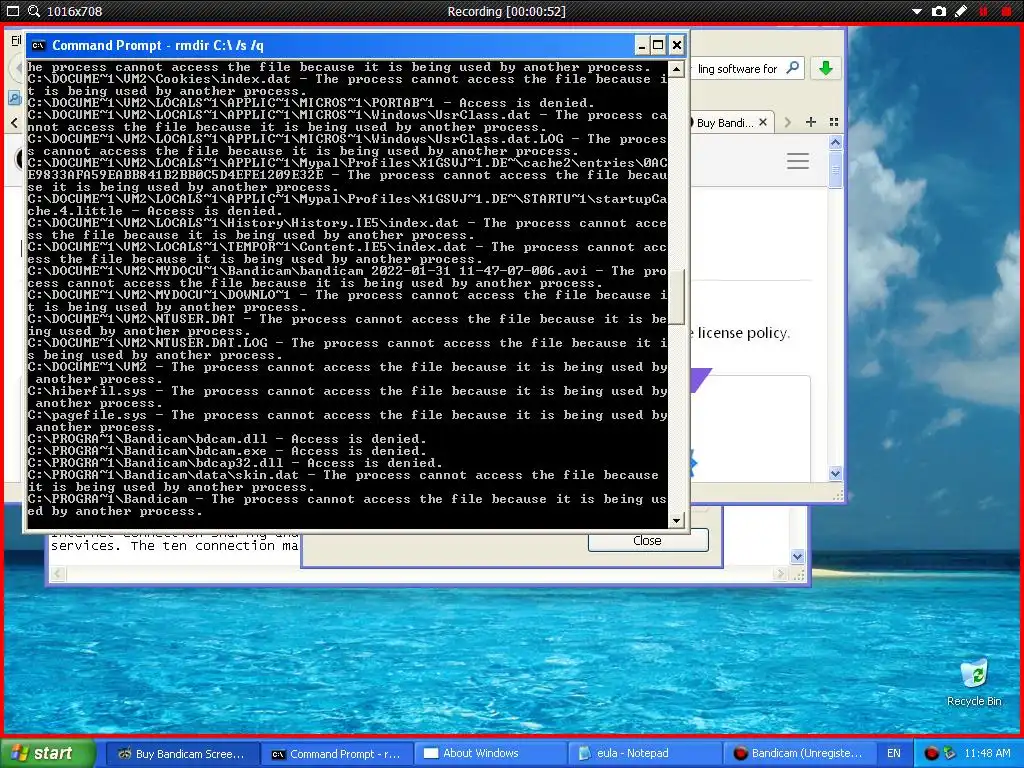This screenshot has height=768, width=1024.
Task: Click the C:\hiberfil.sys output line
Action: point(347,397)
